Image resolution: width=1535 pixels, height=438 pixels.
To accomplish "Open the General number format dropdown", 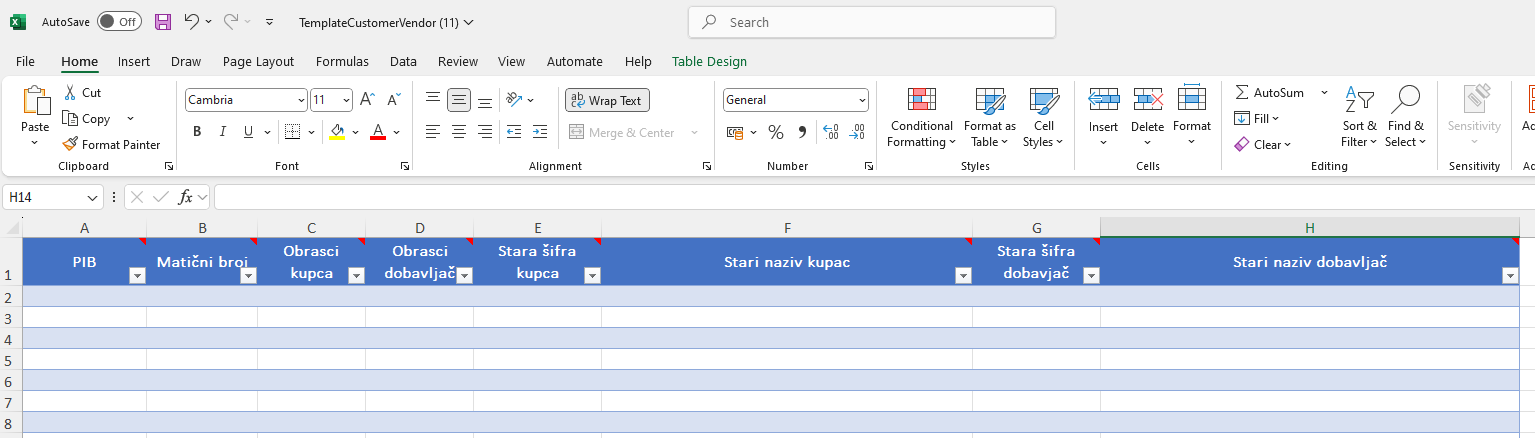I will (862, 100).
